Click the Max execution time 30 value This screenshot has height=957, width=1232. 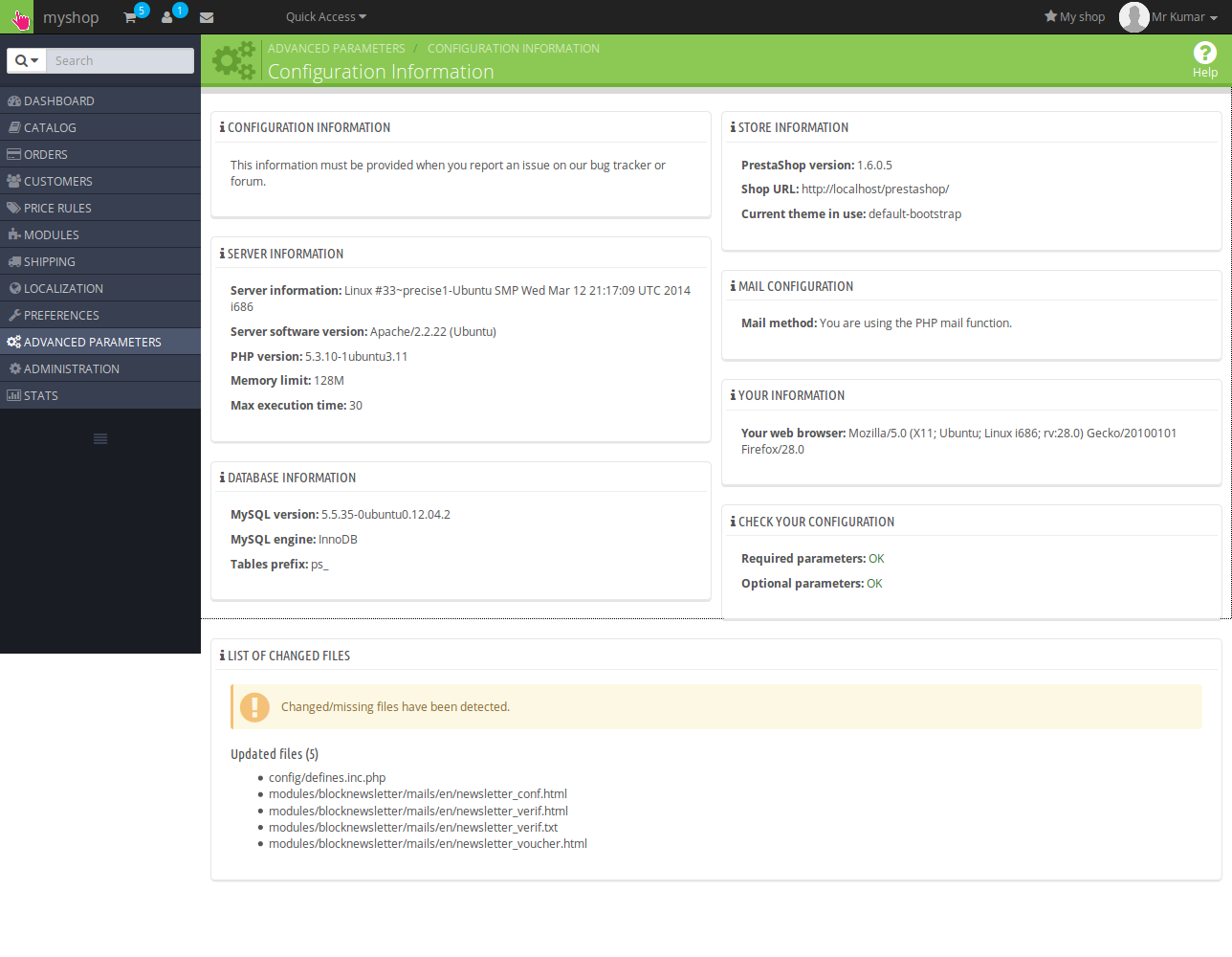point(356,406)
